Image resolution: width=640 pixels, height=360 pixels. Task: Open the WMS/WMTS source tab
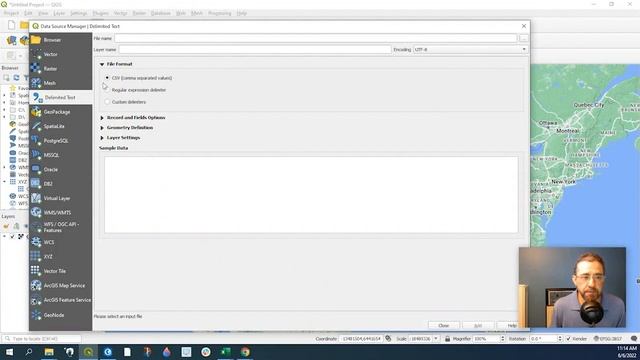pyautogui.click(x=60, y=213)
